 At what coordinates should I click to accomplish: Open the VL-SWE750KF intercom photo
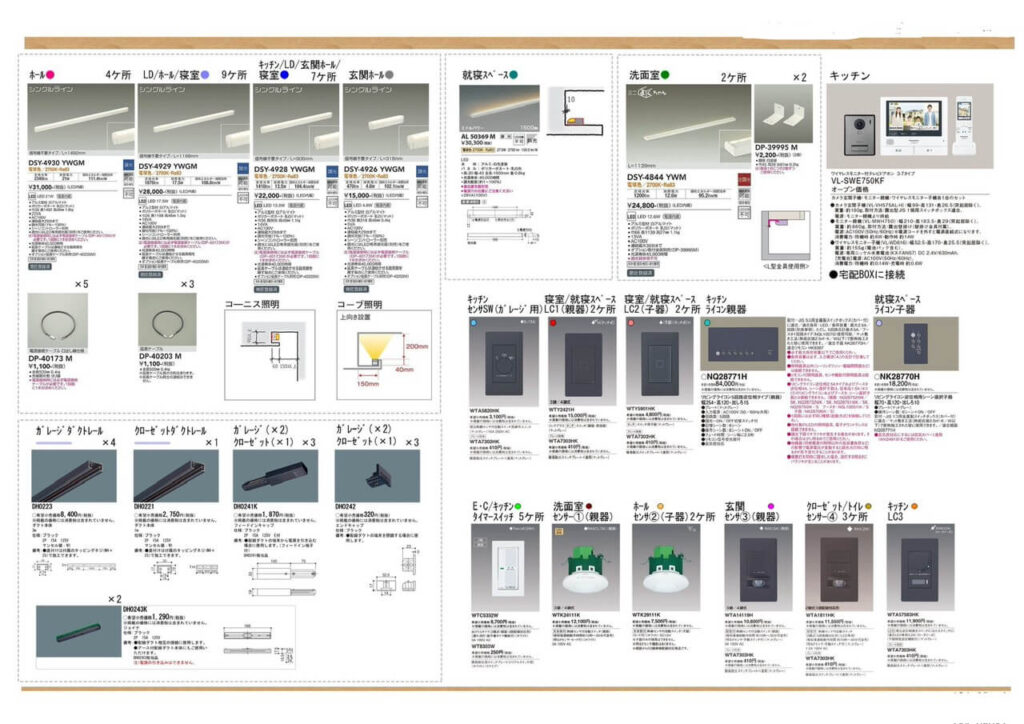[910, 126]
